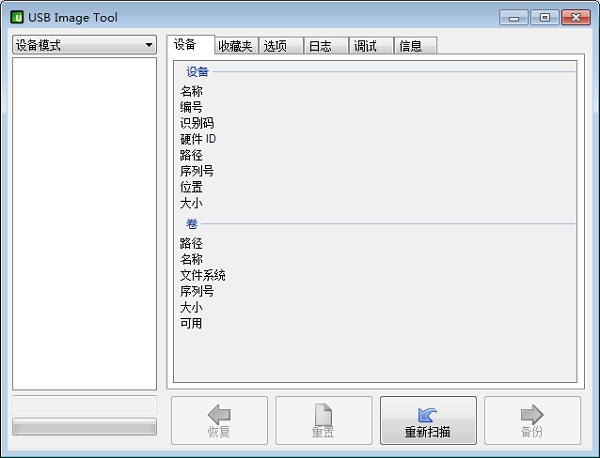Open the 调试 tab
Viewport: 600px width, 458px height.
pos(371,46)
